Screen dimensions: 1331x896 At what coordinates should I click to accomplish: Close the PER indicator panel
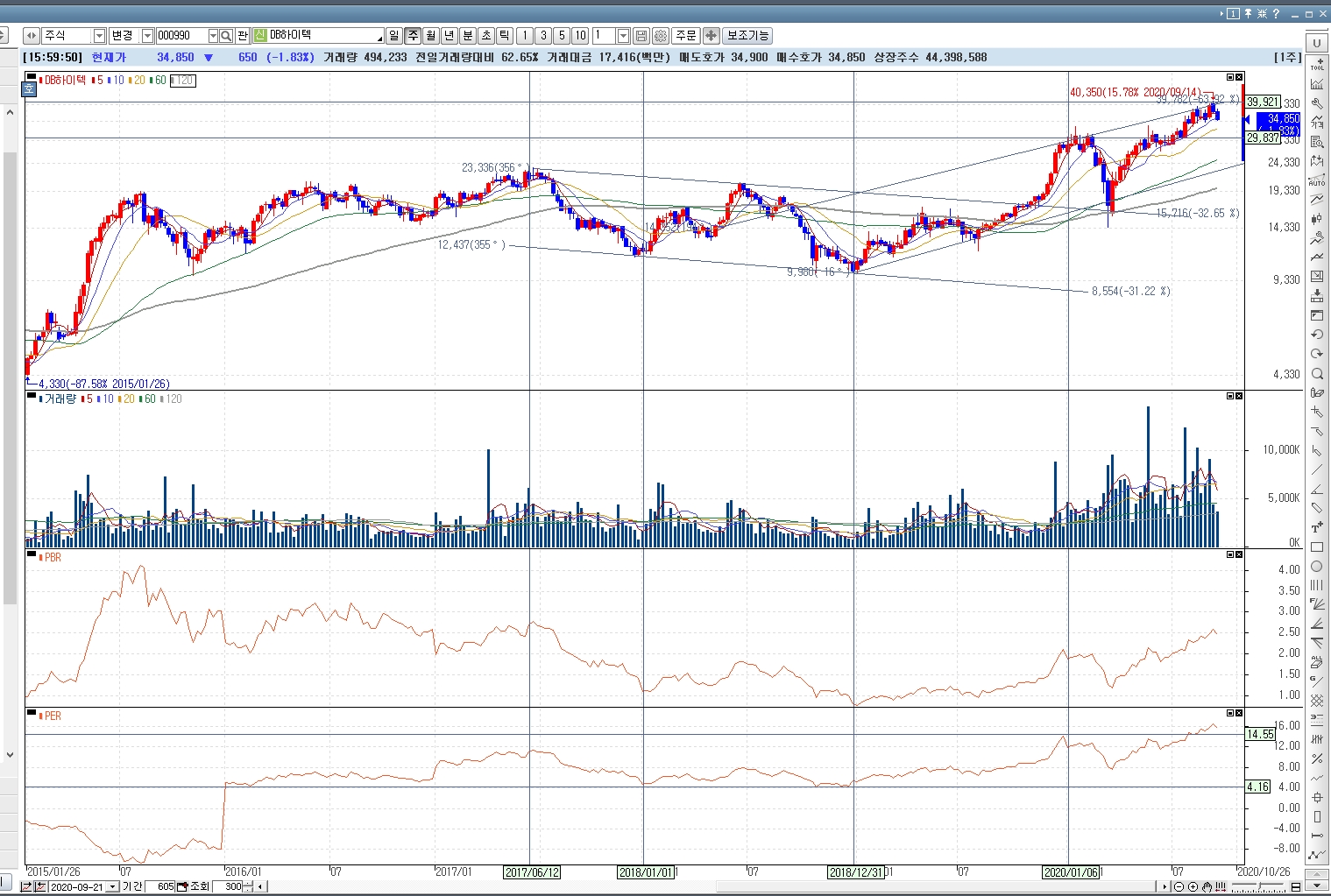[x=1239, y=713]
